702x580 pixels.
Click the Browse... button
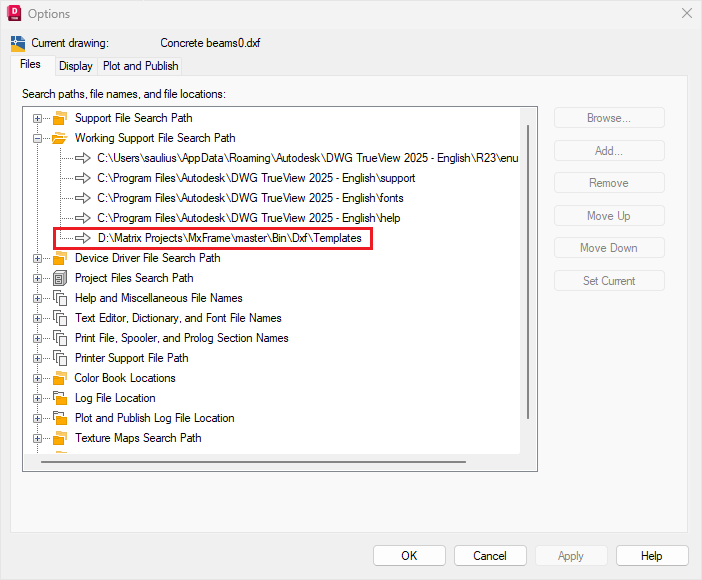coord(609,118)
